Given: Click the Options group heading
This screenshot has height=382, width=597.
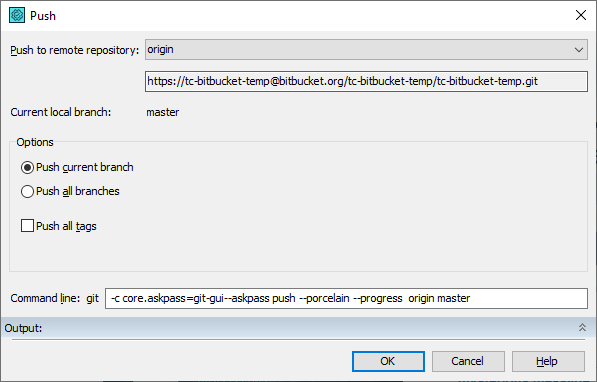Looking at the screenshot, I should tap(35, 142).
